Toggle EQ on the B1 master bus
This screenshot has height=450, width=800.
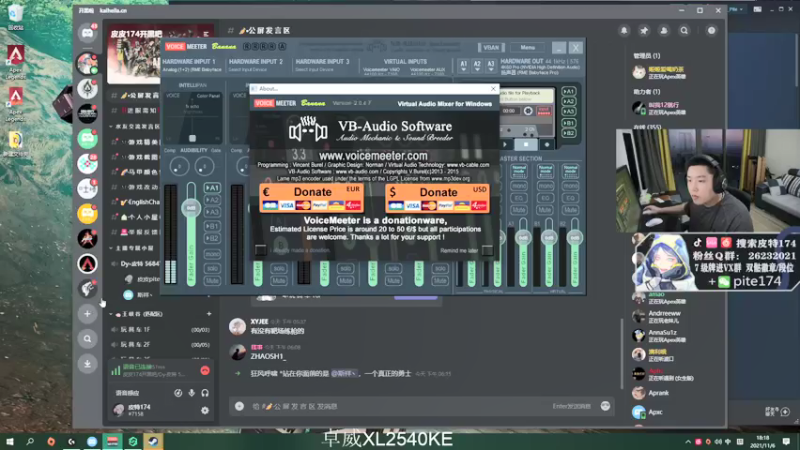[545, 198]
